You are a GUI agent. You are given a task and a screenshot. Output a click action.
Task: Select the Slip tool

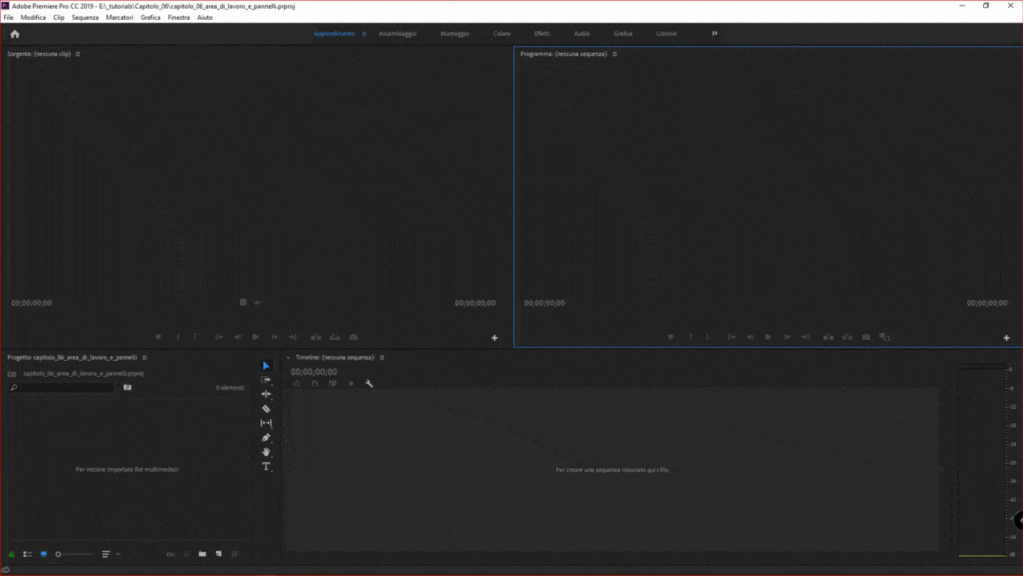[266, 422]
